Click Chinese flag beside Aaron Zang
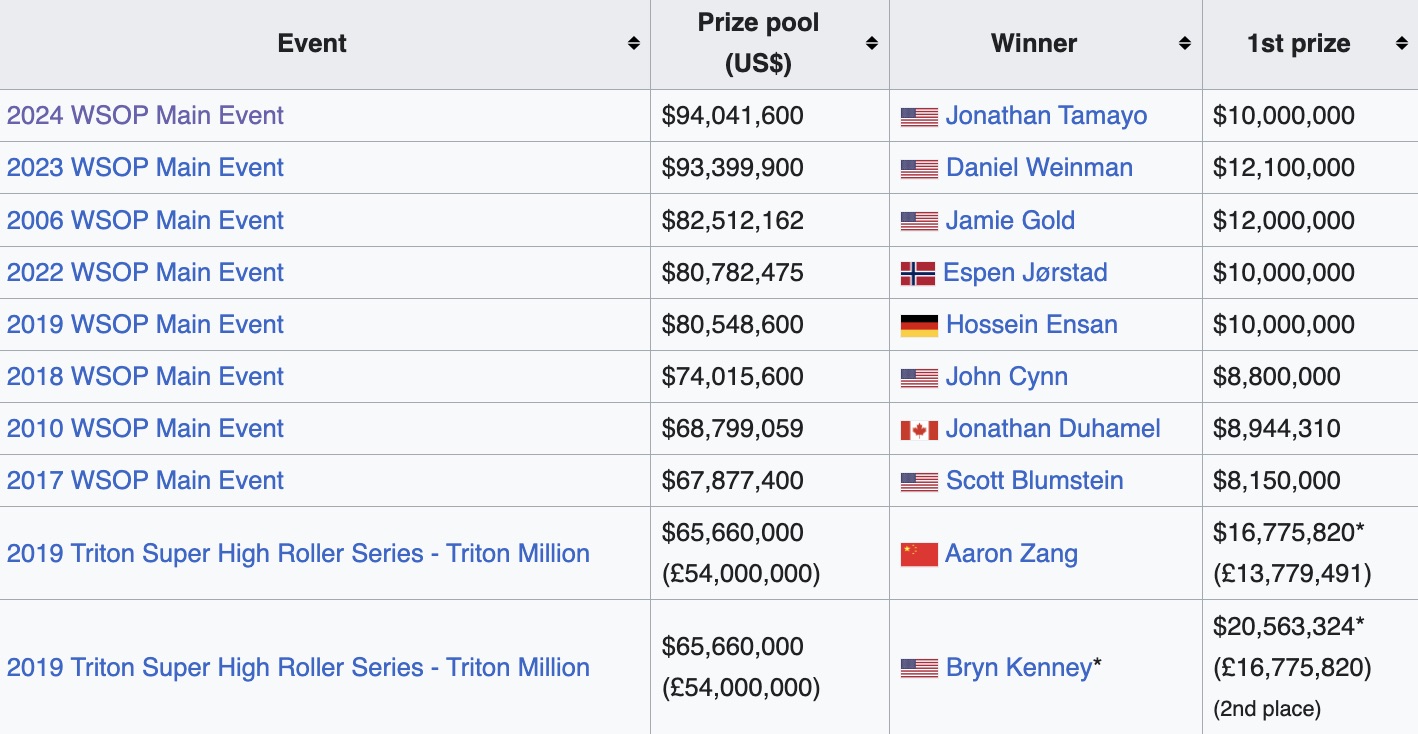 919,555
